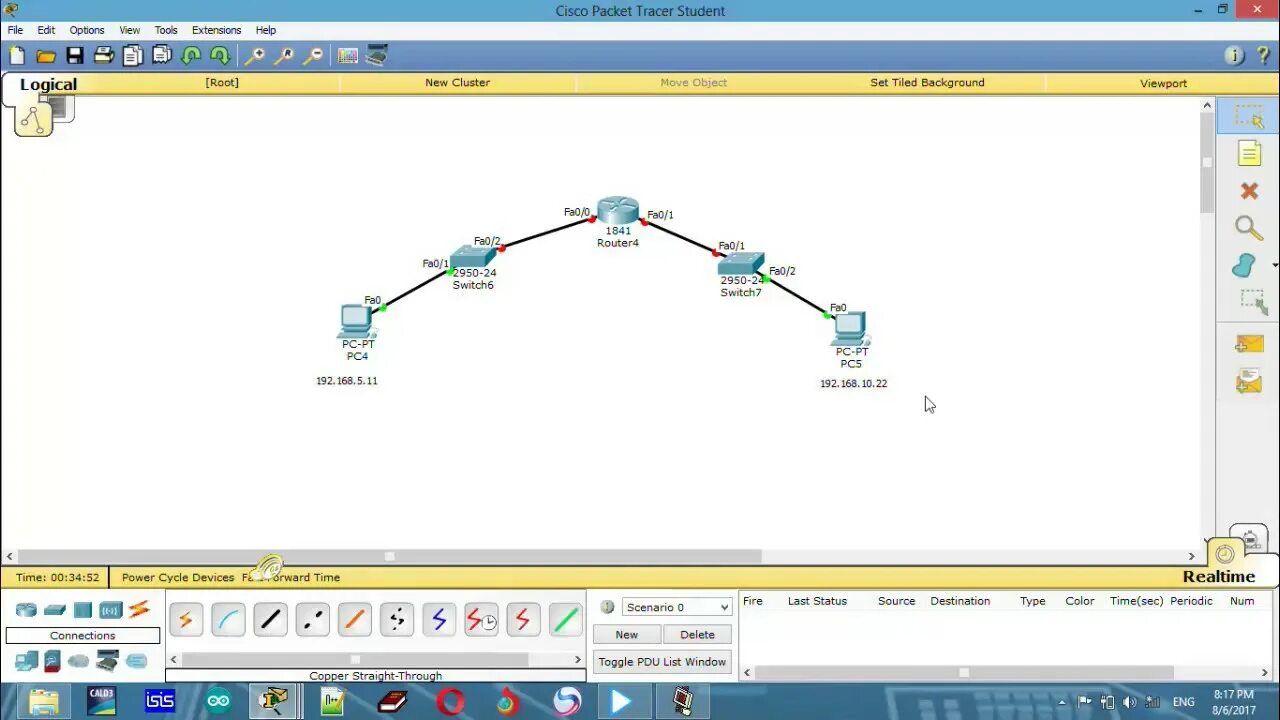The height and width of the screenshot is (720, 1280).
Task: Click the workspace horizontal scrollbar thumb
Action: [390, 556]
